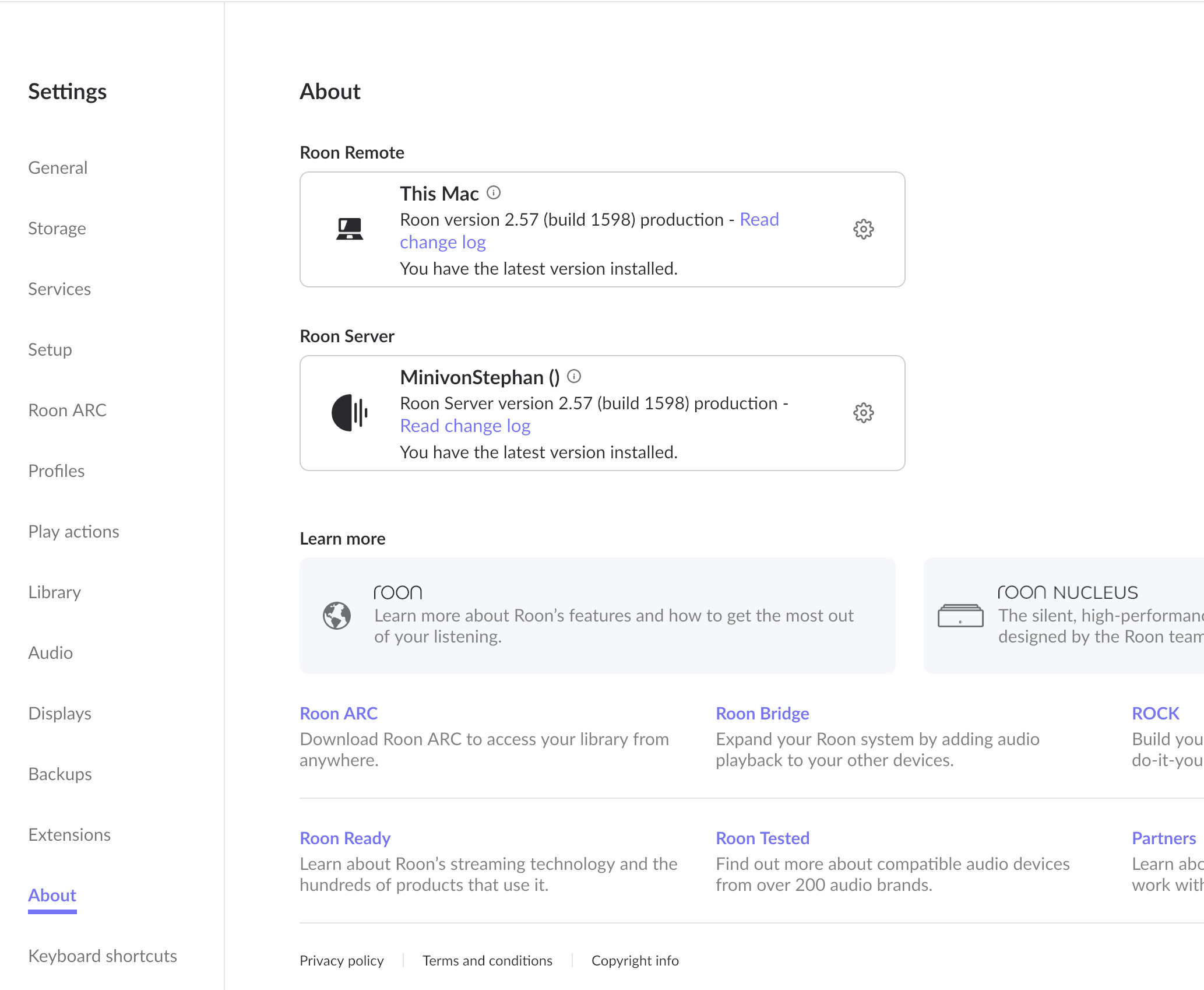Click the gear icon for This Mac
The width and height of the screenshot is (1204, 990).
[x=863, y=229]
